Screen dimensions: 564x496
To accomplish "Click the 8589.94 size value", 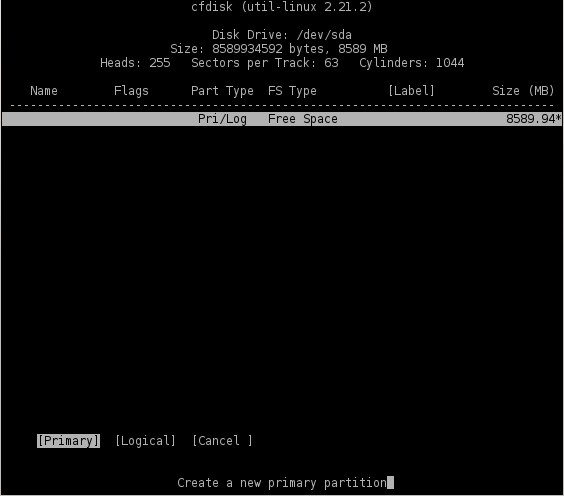I will coord(531,119).
